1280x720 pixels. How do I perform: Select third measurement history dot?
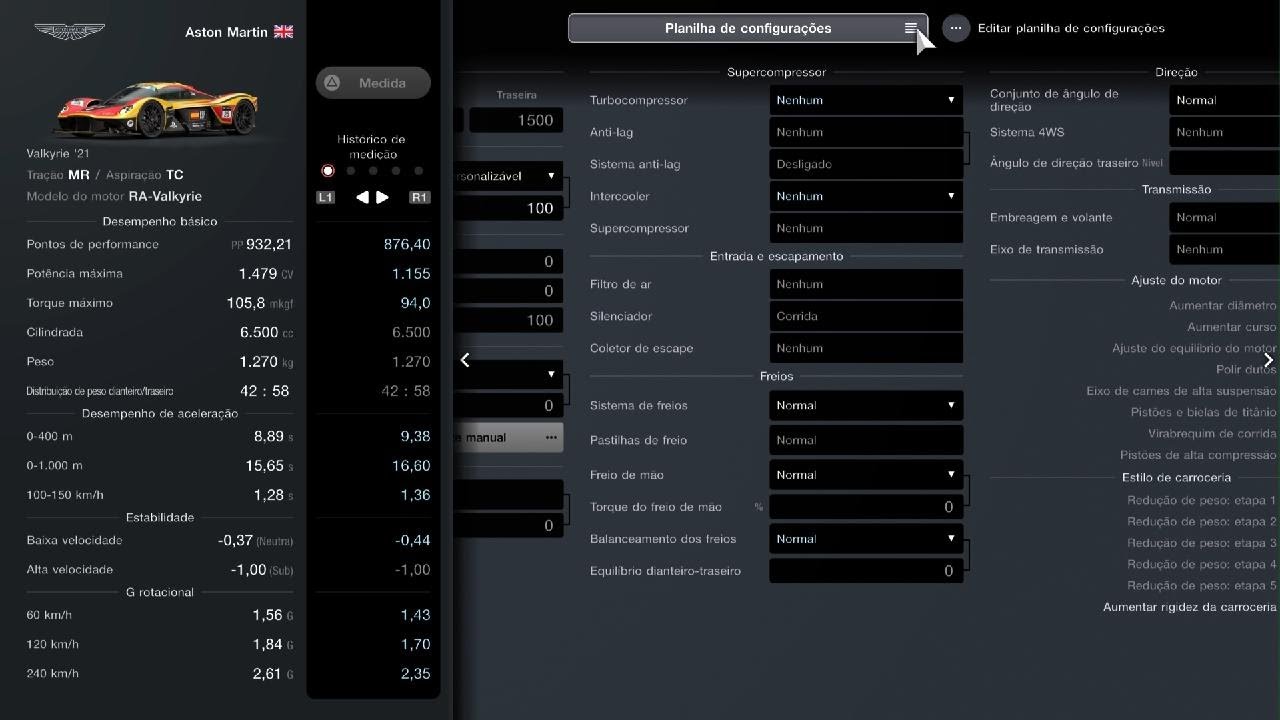tap(373, 171)
